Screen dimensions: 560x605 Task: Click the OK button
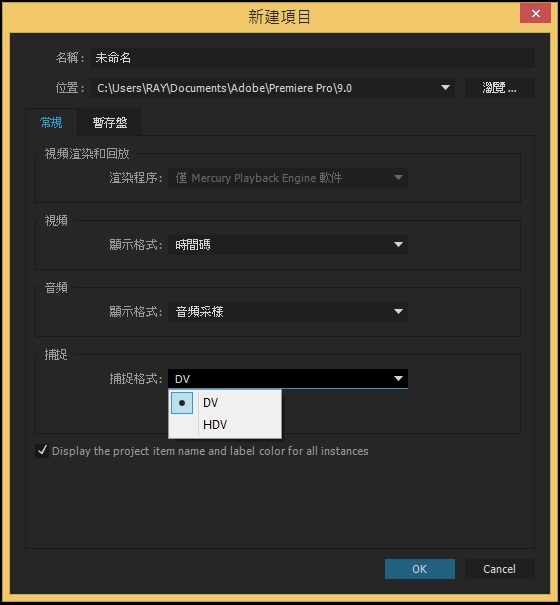(x=420, y=569)
